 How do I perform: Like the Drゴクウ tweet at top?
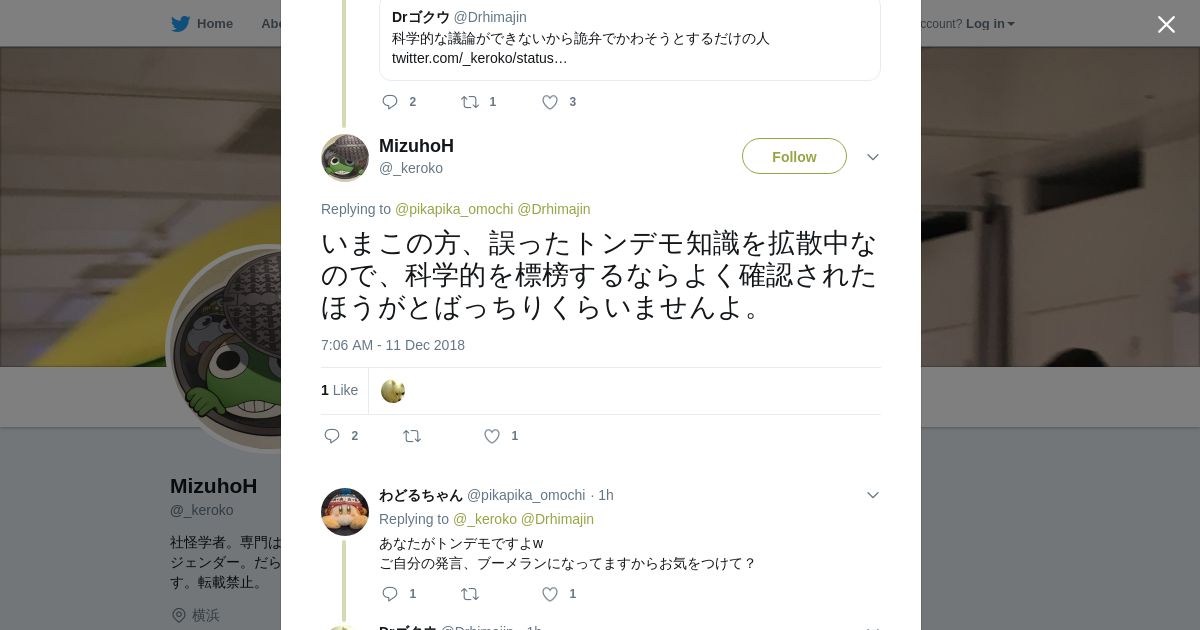[550, 102]
